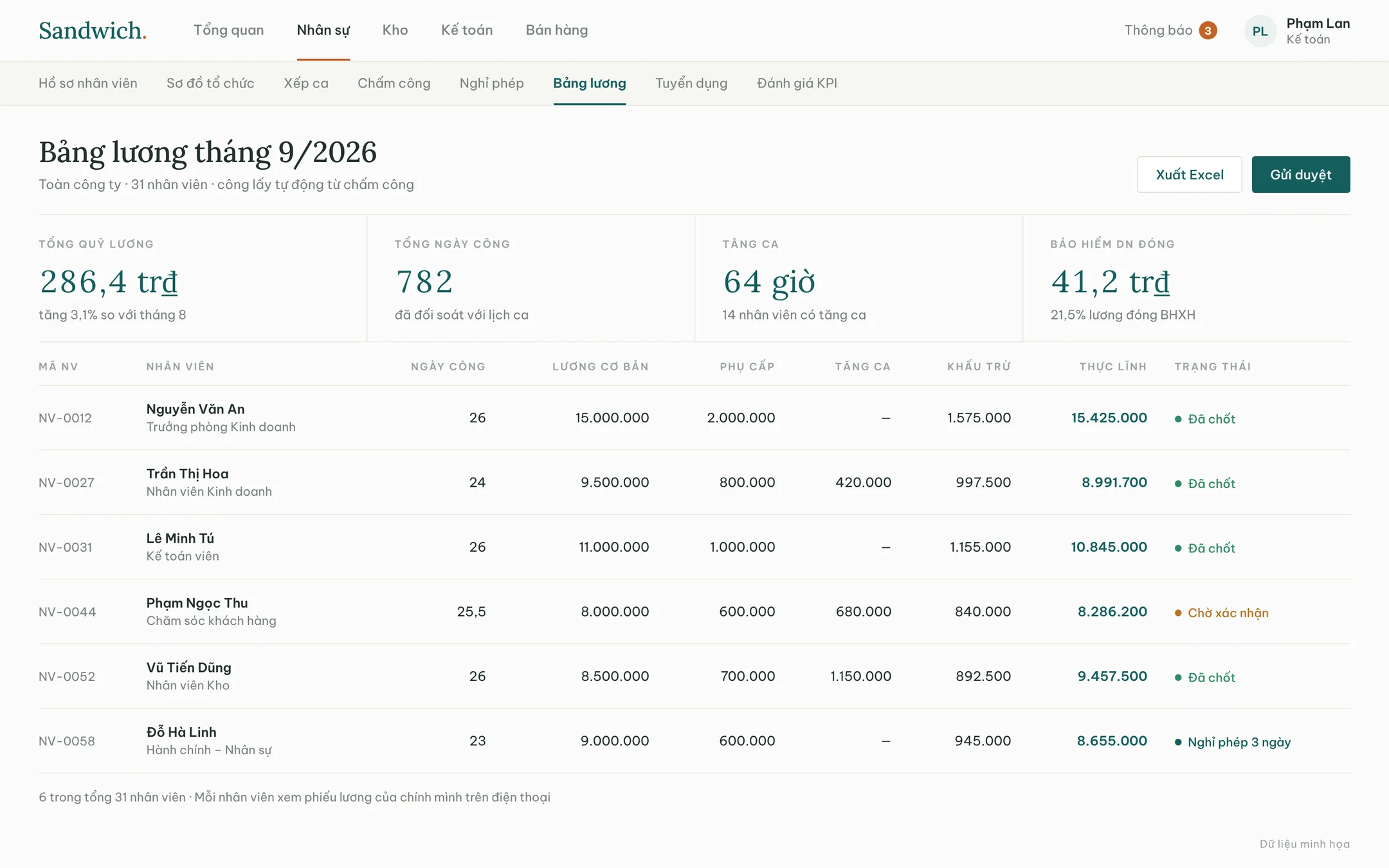Open the Chấm công tab
Viewport: 1389px width, 868px height.
394,83
